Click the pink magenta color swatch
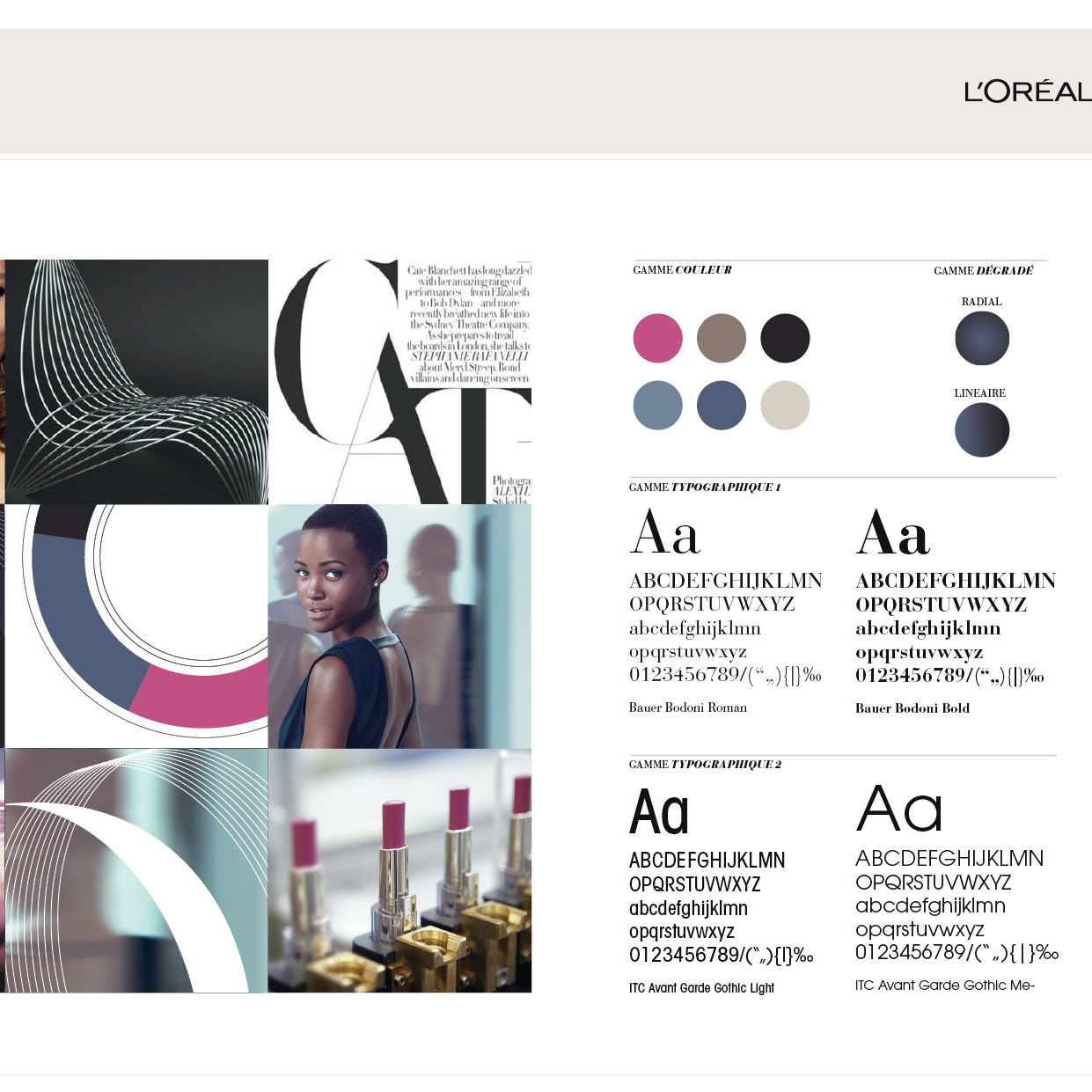 pos(658,338)
